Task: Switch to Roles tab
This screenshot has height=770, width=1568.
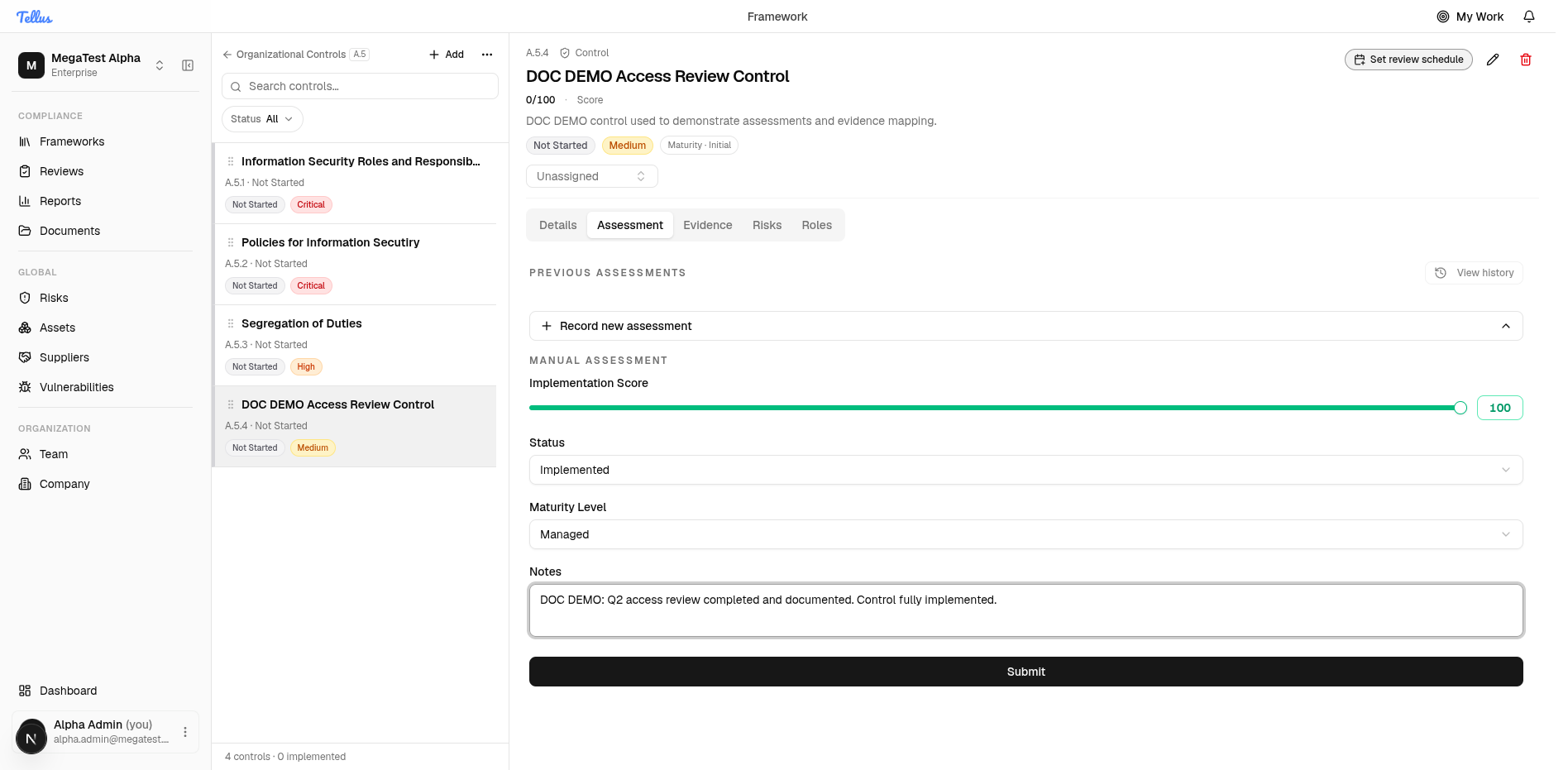Action: [817, 225]
